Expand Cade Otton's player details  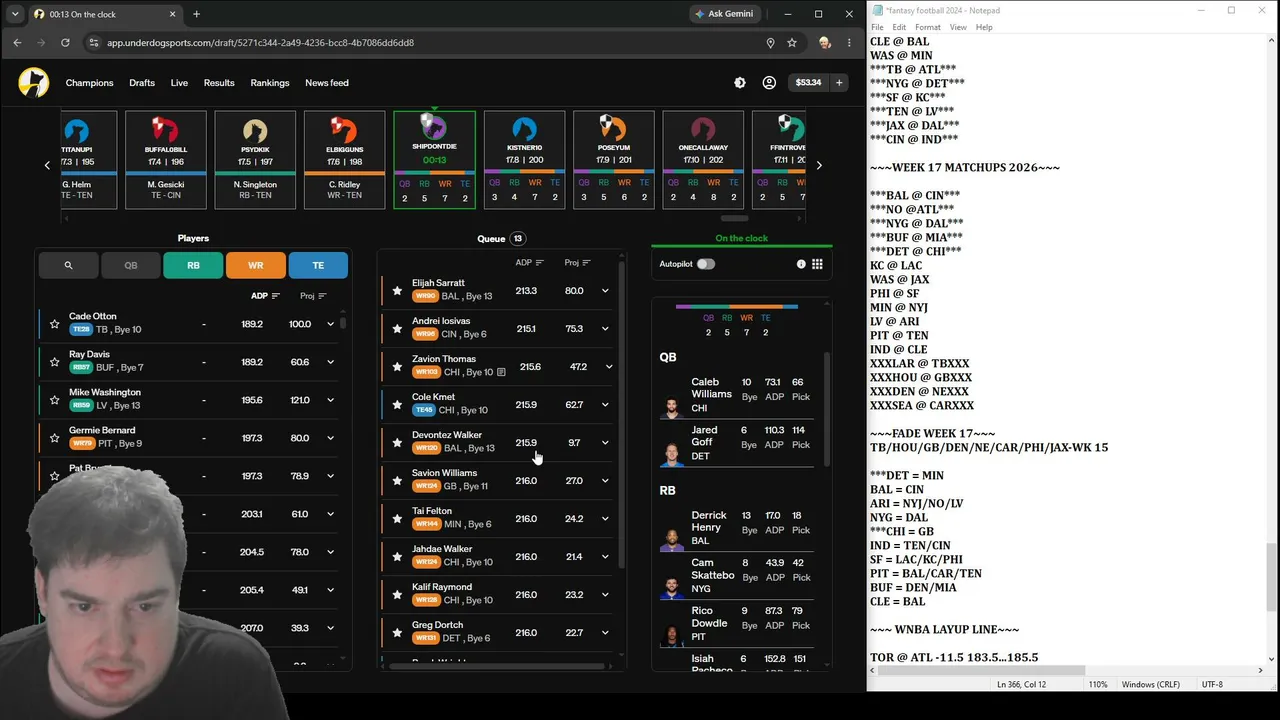point(330,324)
